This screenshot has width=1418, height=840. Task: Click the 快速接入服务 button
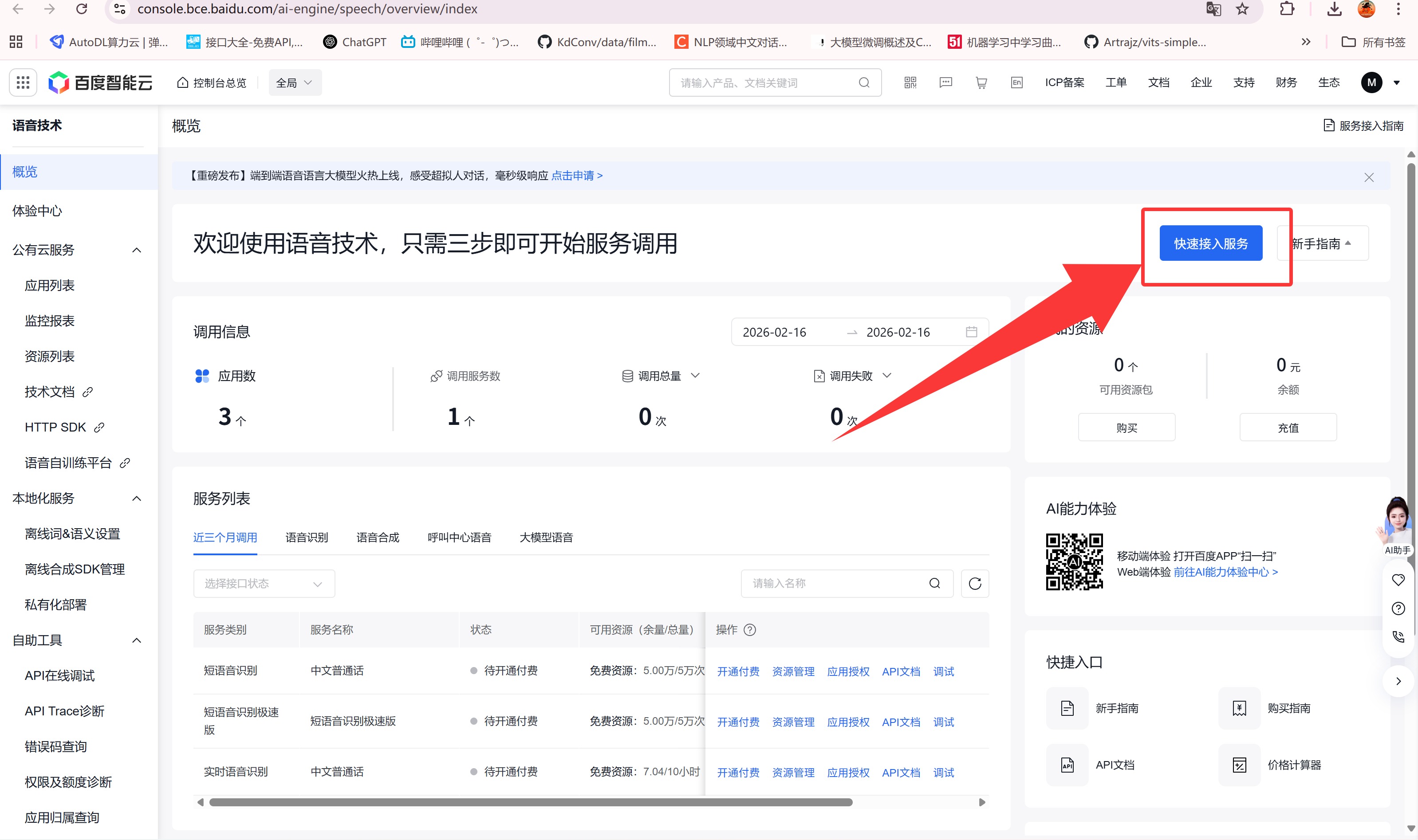1210,243
